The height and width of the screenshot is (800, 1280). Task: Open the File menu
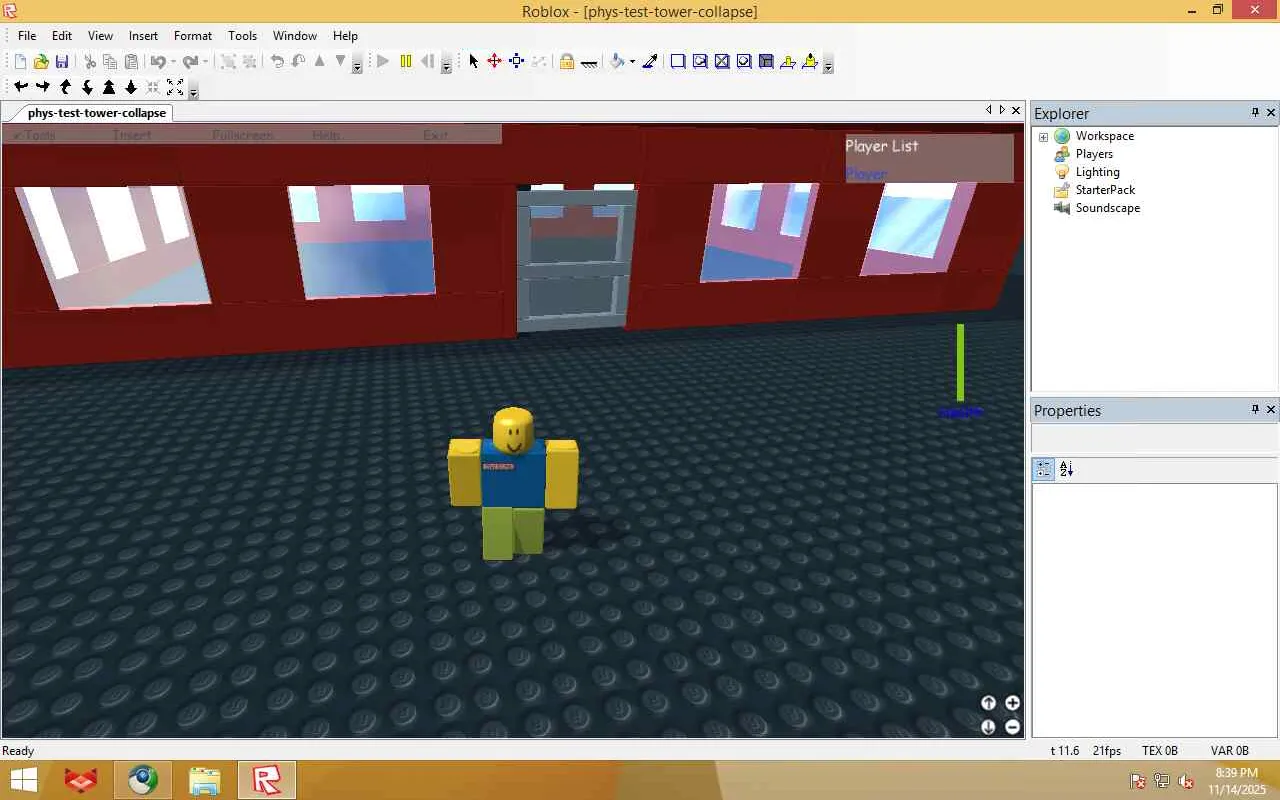[x=27, y=36]
